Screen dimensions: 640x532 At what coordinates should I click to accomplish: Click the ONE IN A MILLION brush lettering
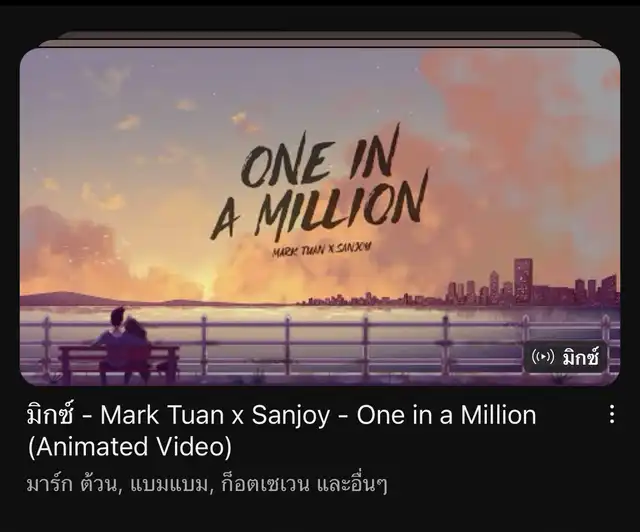pyautogui.click(x=320, y=186)
